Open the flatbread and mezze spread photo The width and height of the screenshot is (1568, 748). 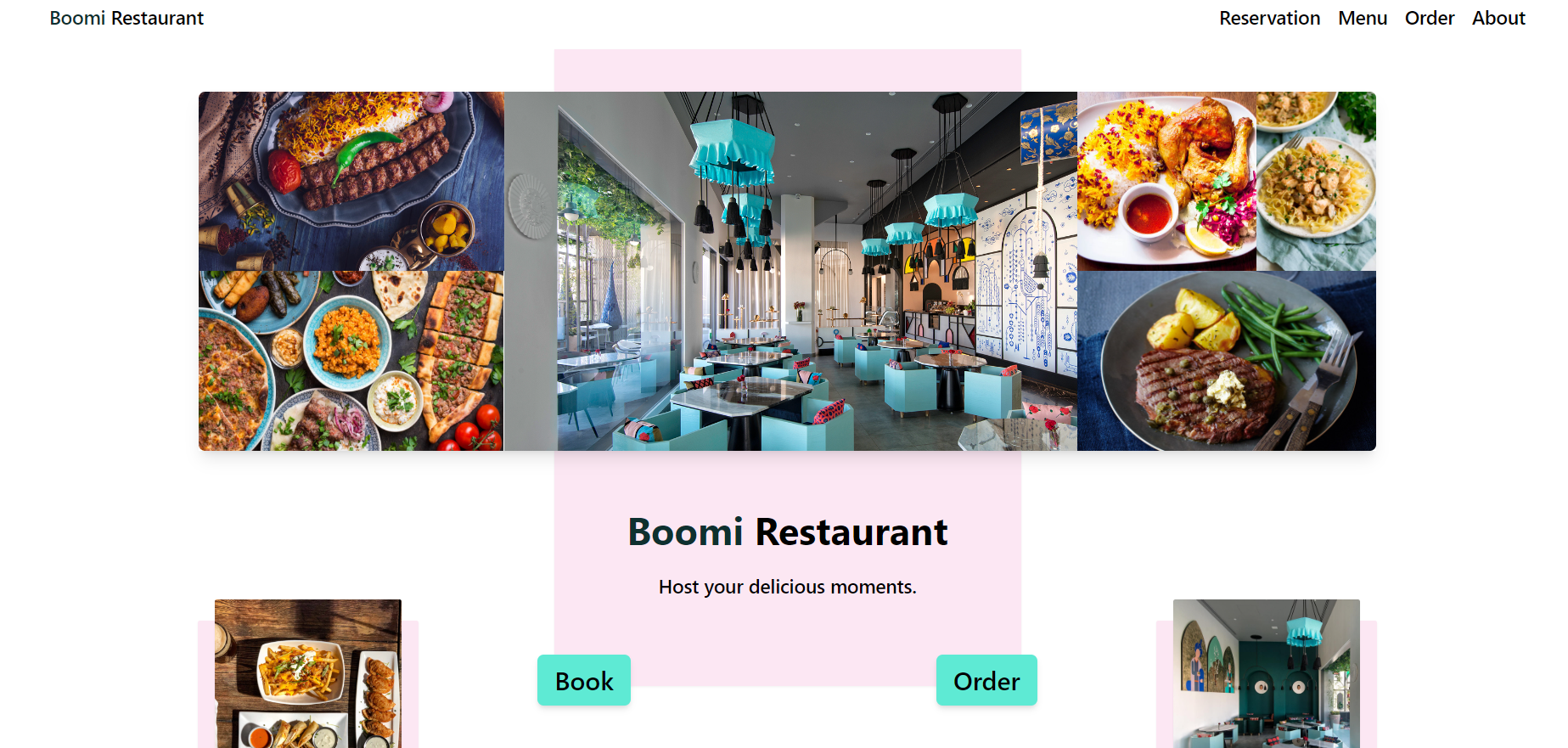coord(351,361)
